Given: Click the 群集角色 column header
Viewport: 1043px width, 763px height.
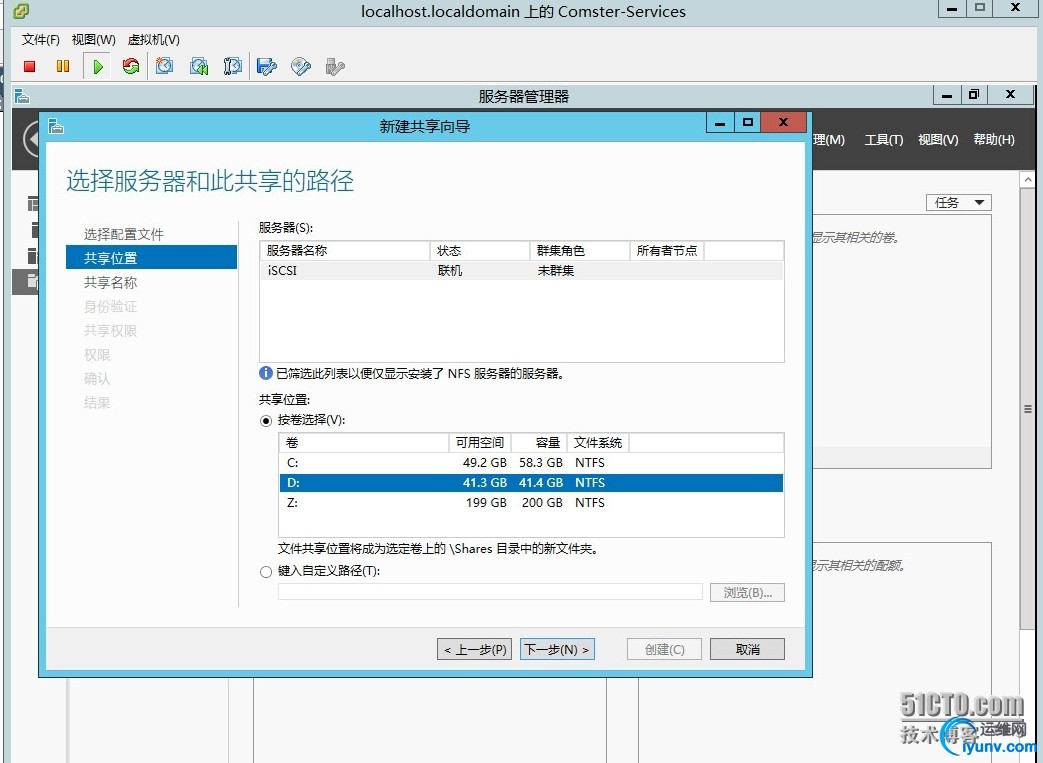Looking at the screenshot, I should coord(579,251).
